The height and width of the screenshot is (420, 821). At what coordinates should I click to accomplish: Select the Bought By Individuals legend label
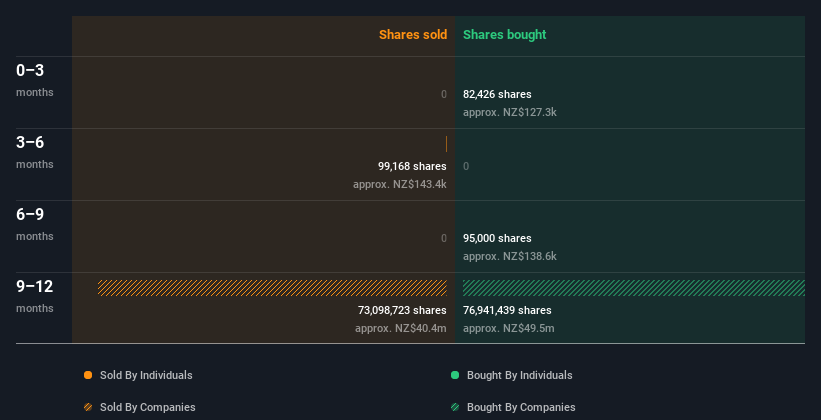tap(519, 375)
